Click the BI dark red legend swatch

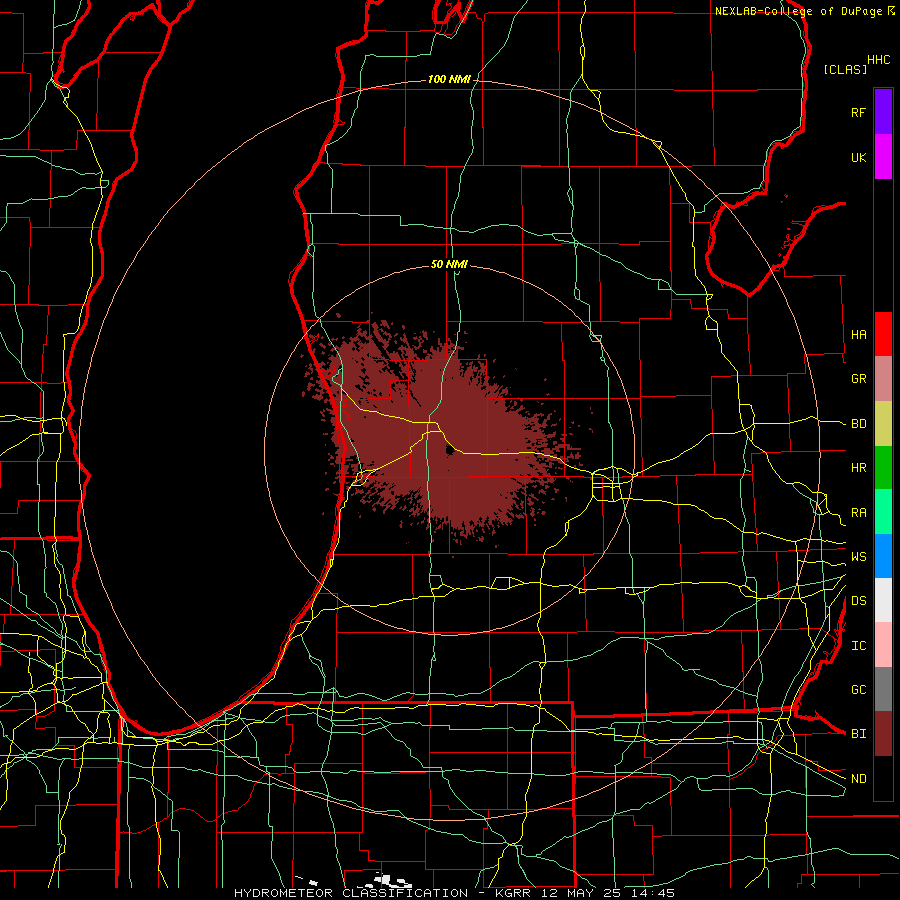tap(883, 734)
